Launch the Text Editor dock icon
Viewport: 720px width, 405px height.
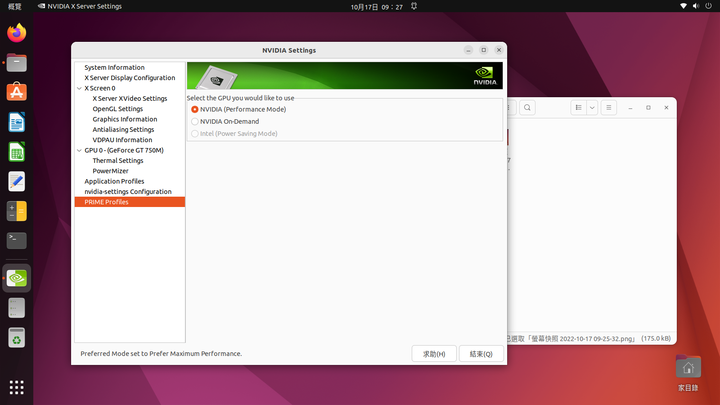pos(17,181)
